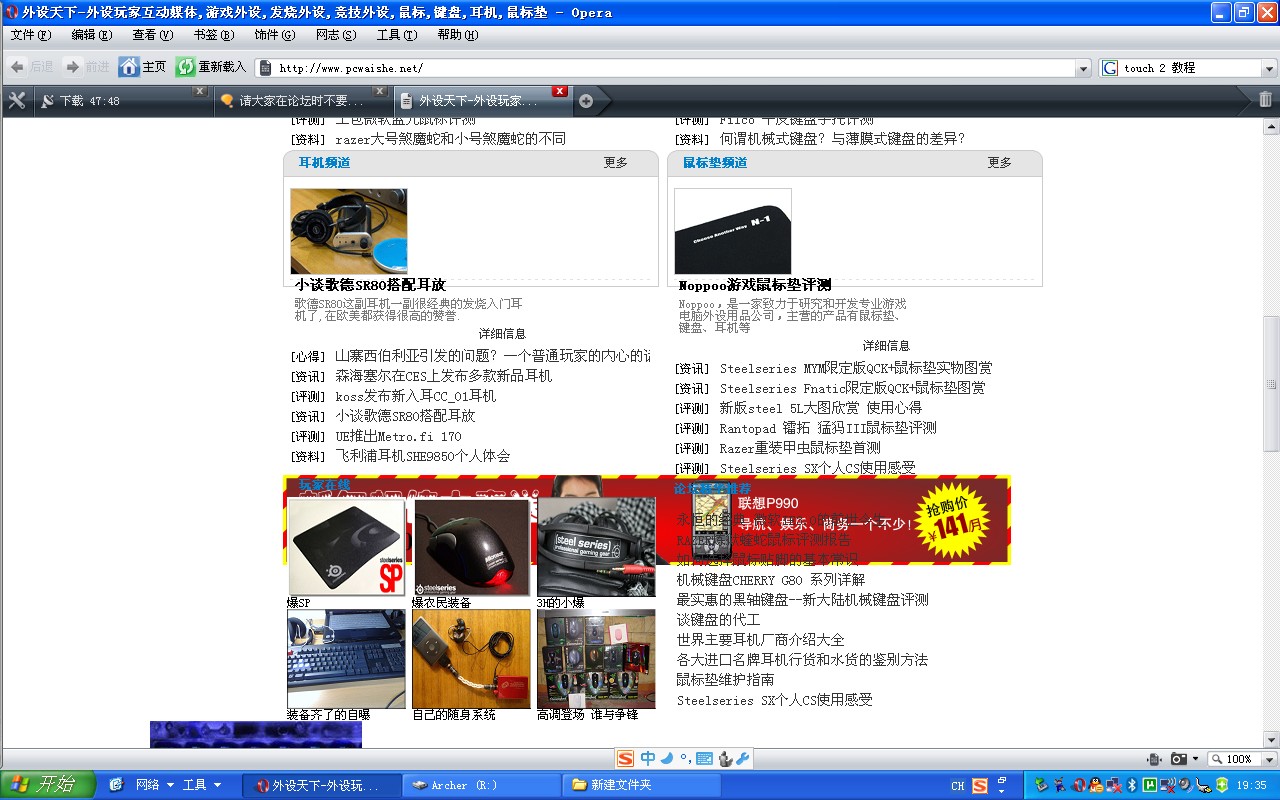The width and height of the screenshot is (1280, 800).
Task: Open koss发布新入耳CC_01耳机 article
Action: (415, 396)
